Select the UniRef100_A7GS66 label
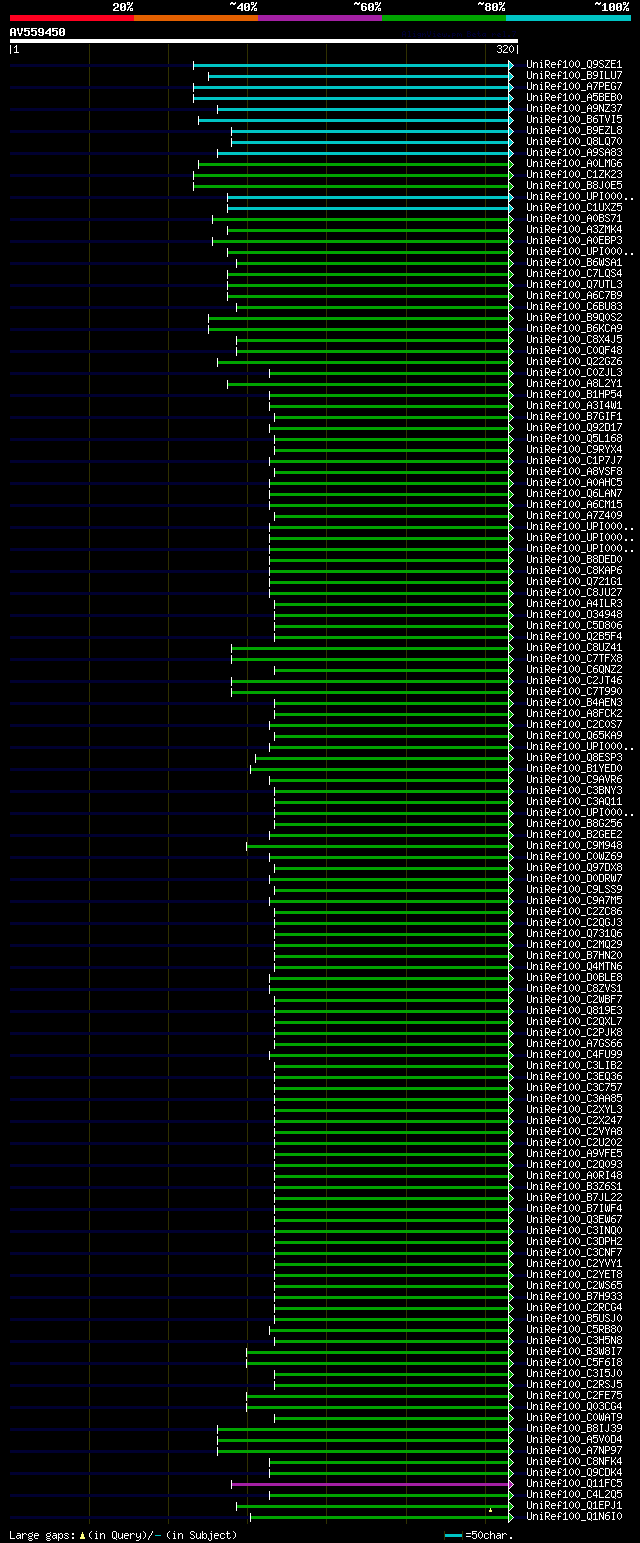The height and width of the screenshot is (1543, 640). [x=574, y=1044]
